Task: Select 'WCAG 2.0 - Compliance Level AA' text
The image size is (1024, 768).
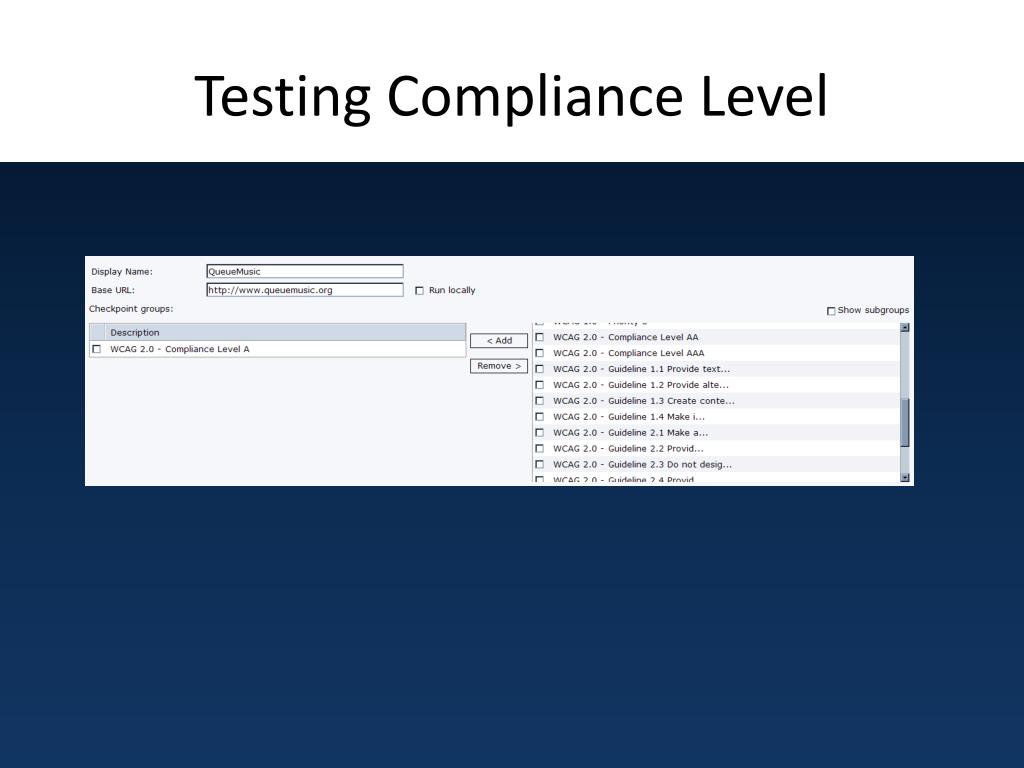Action: click(626, 337)
